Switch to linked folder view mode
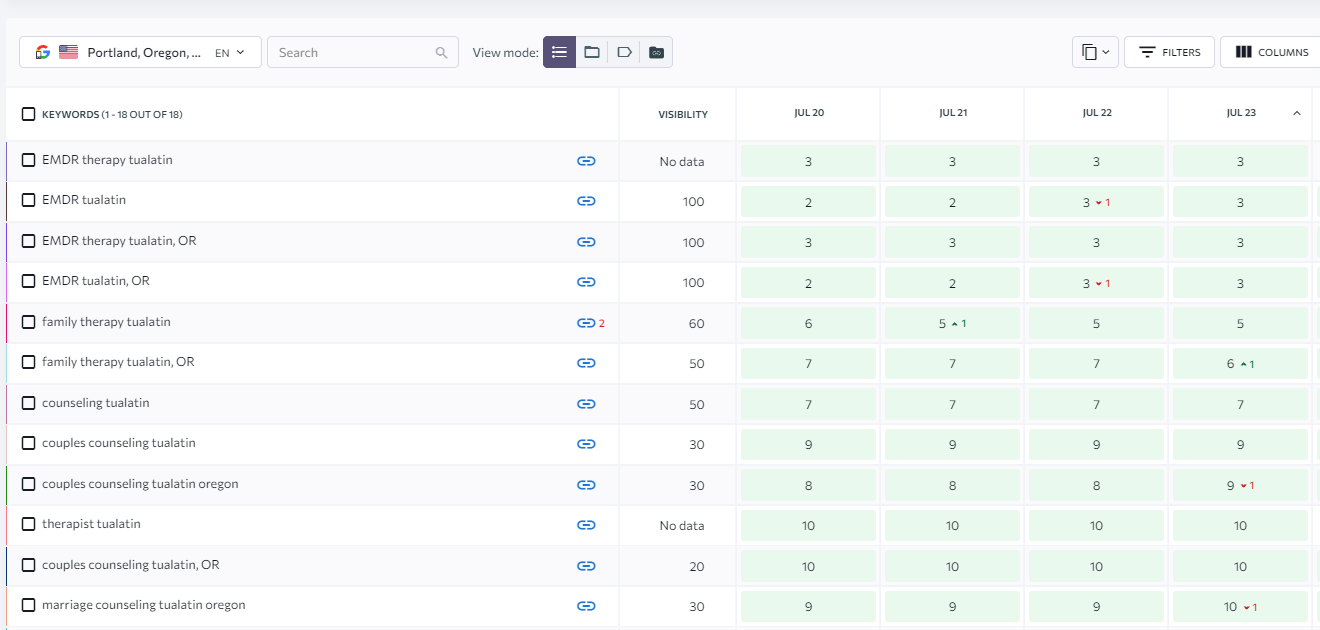1320x630 pixels. 656,52
